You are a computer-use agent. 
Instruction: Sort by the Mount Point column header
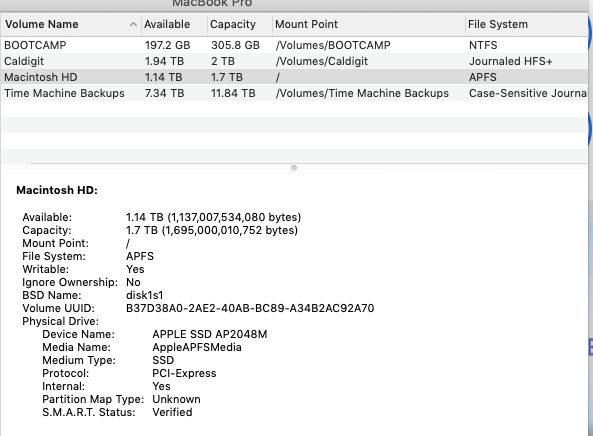tap(369, 24)
